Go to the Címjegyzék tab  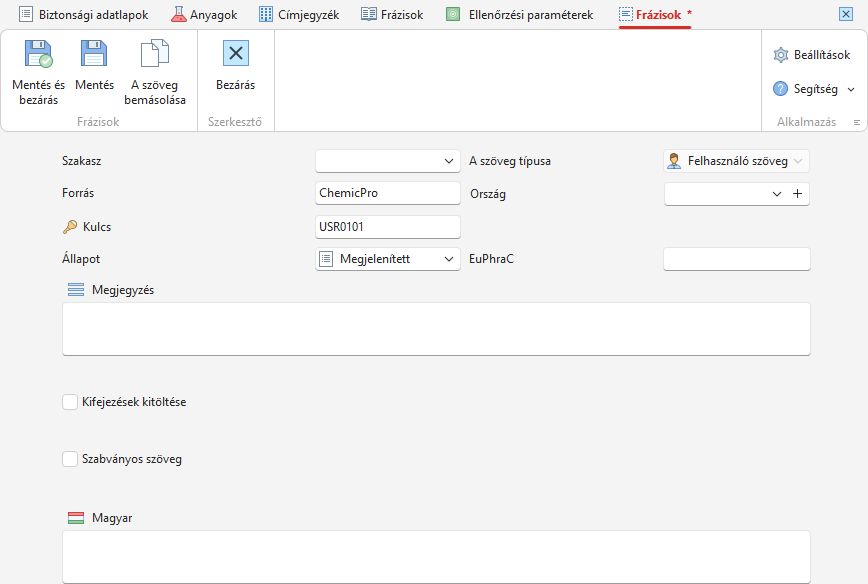(x=299, y=15)
